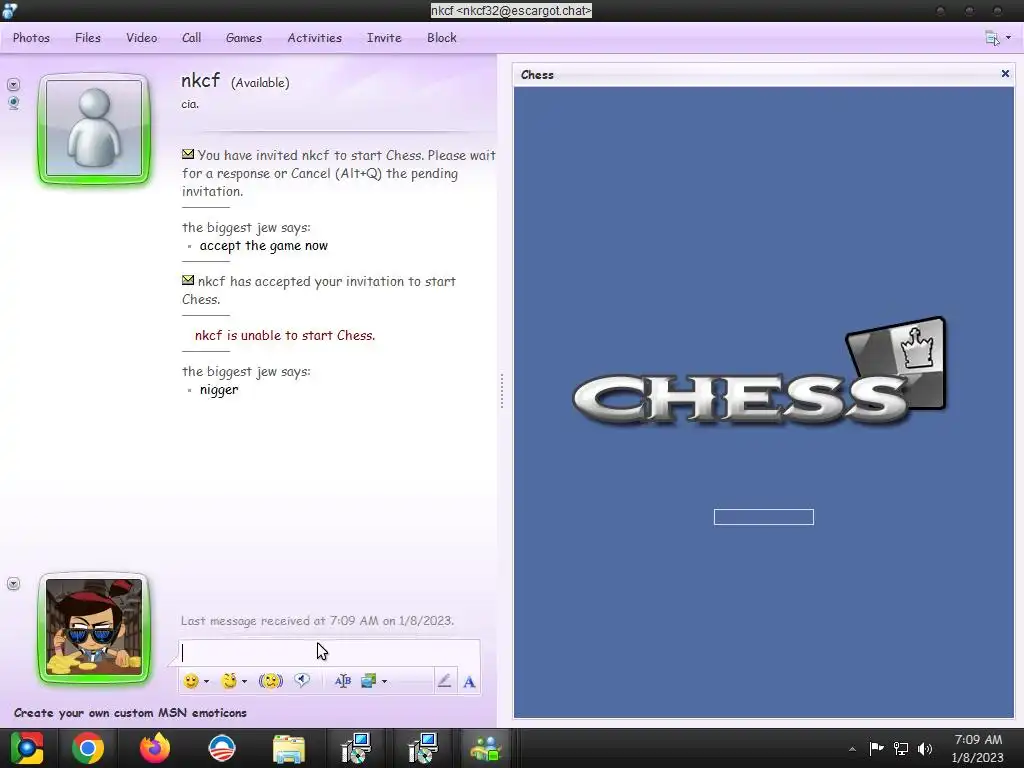Screen dimensions: 1024x768
Task: Open the volume speaker tray icon
Action: pos(925,748)
